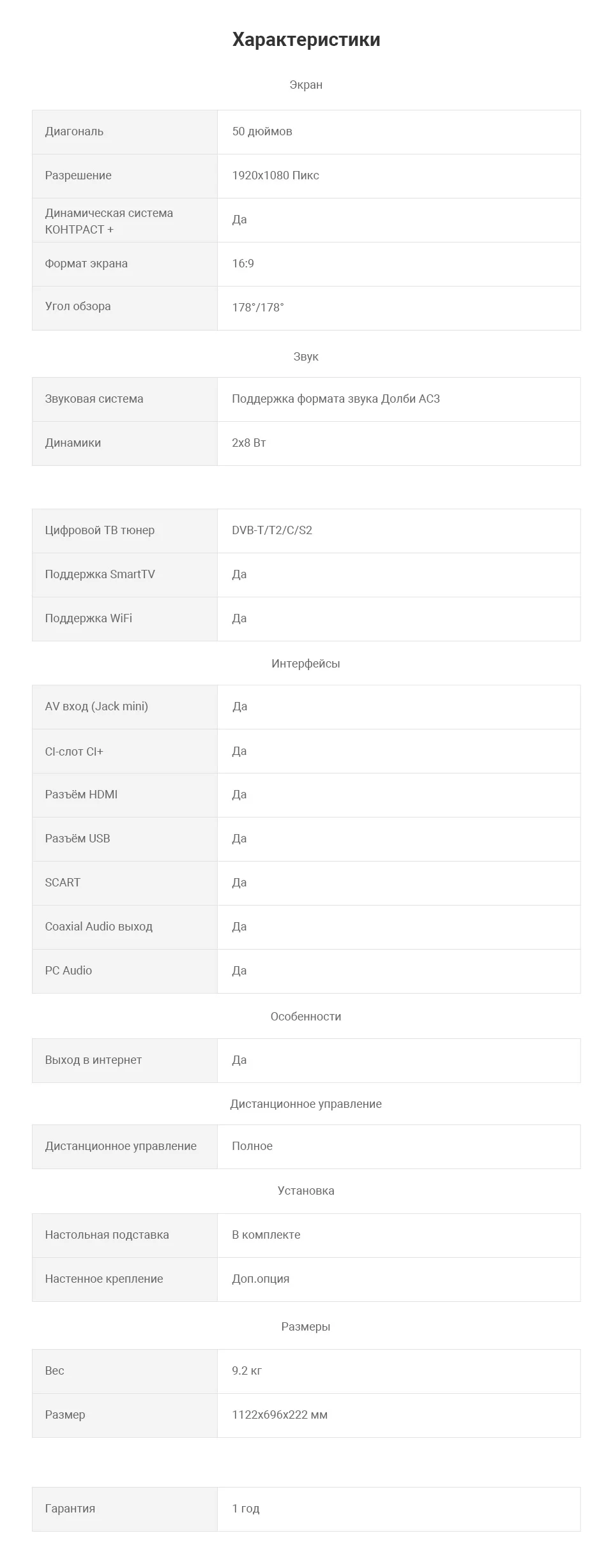Click the Полное remote control value

[252, 1146]
